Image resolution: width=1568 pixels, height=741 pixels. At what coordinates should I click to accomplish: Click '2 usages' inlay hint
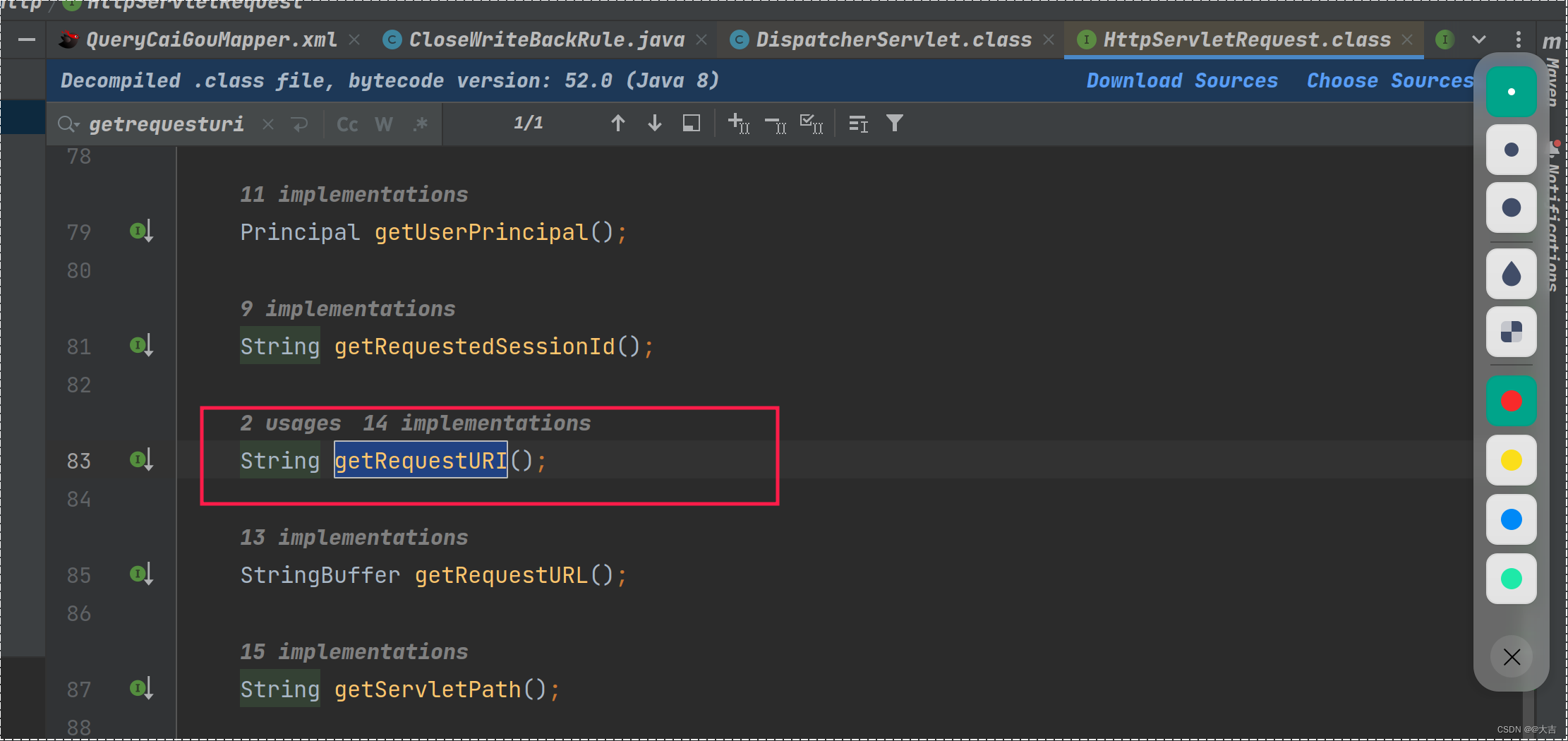(x=291, y=423)
